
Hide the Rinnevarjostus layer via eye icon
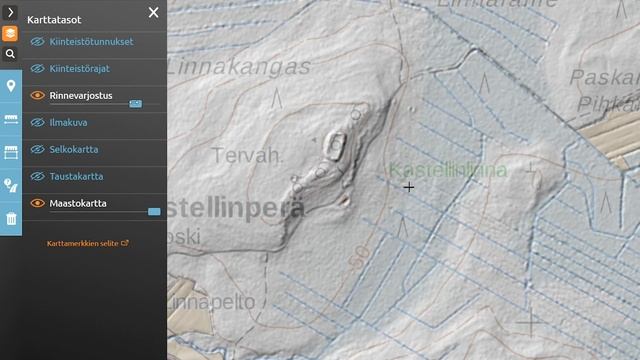point(37,96)
